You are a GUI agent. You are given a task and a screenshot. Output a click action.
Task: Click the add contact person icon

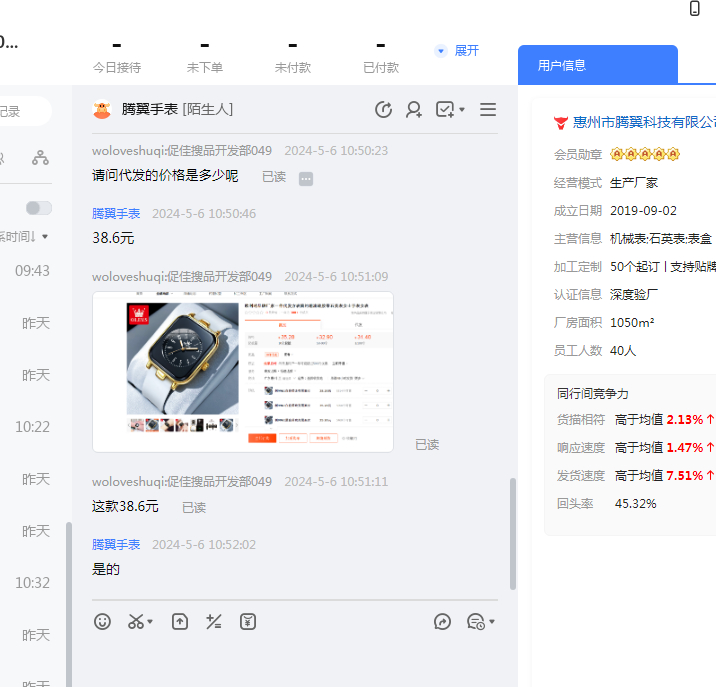click(x=413, y=110)
